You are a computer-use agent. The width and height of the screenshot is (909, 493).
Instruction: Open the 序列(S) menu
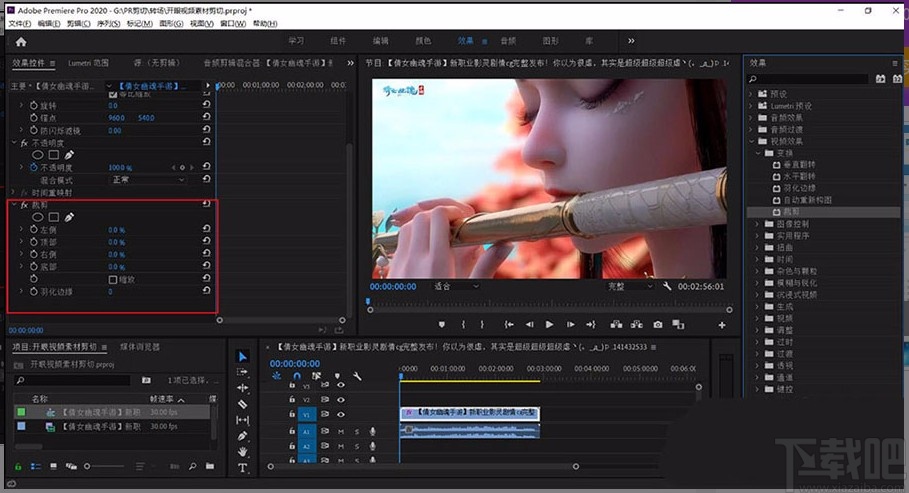(x=108, y=23)
